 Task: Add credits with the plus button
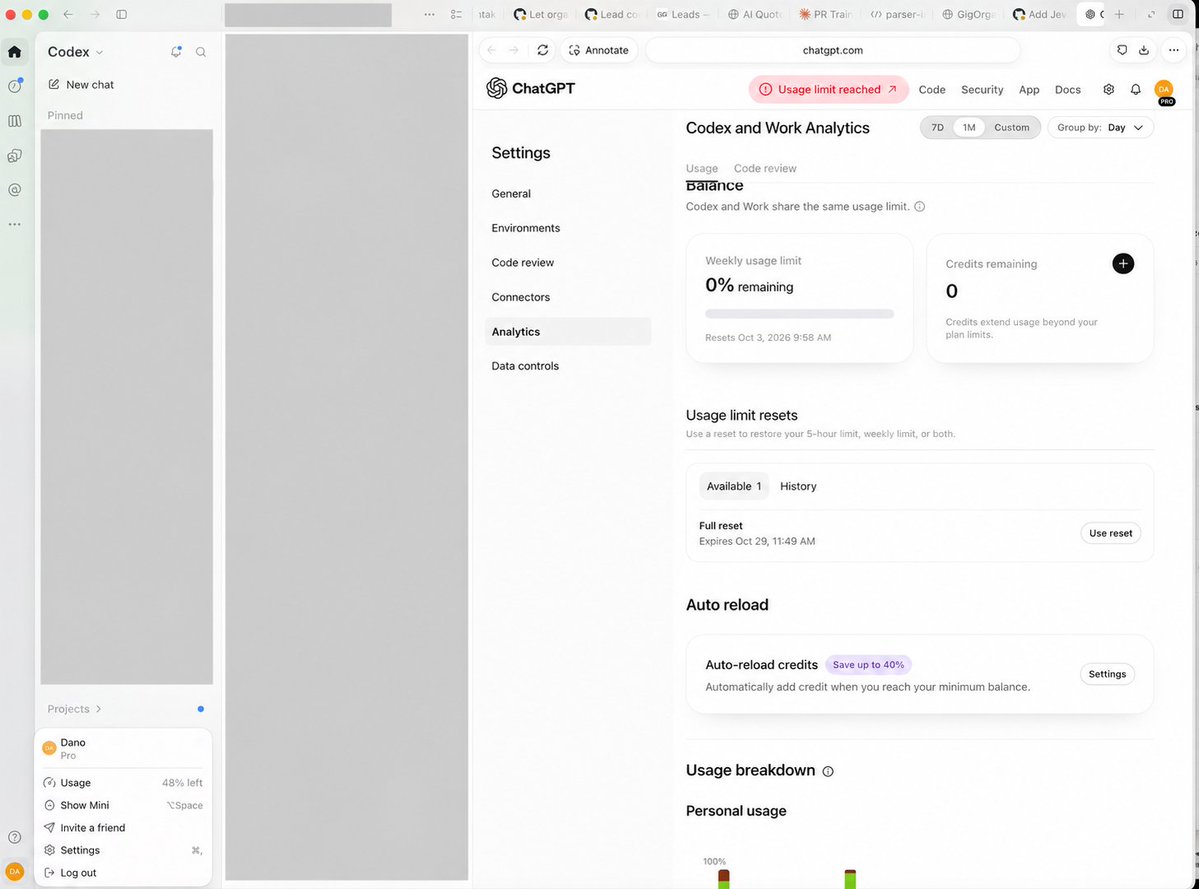[1123, 264]
